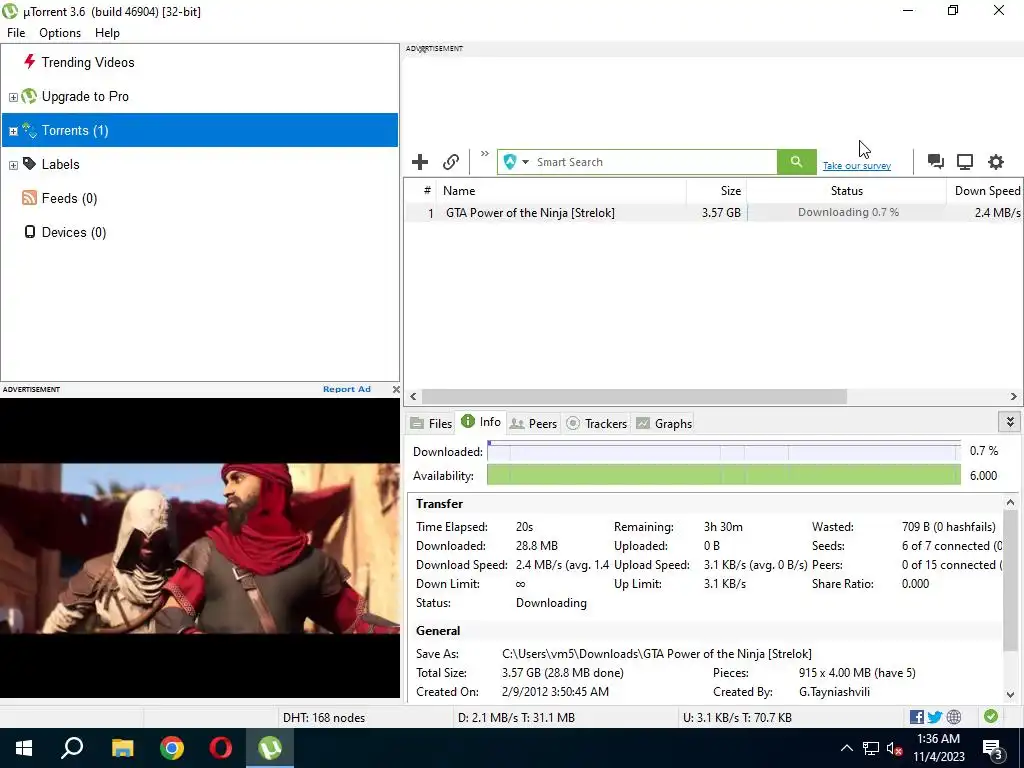The image size is (1024, 768).
Task: Click the torrent list horizontal scrollbar
Action: tap(634, 396)
